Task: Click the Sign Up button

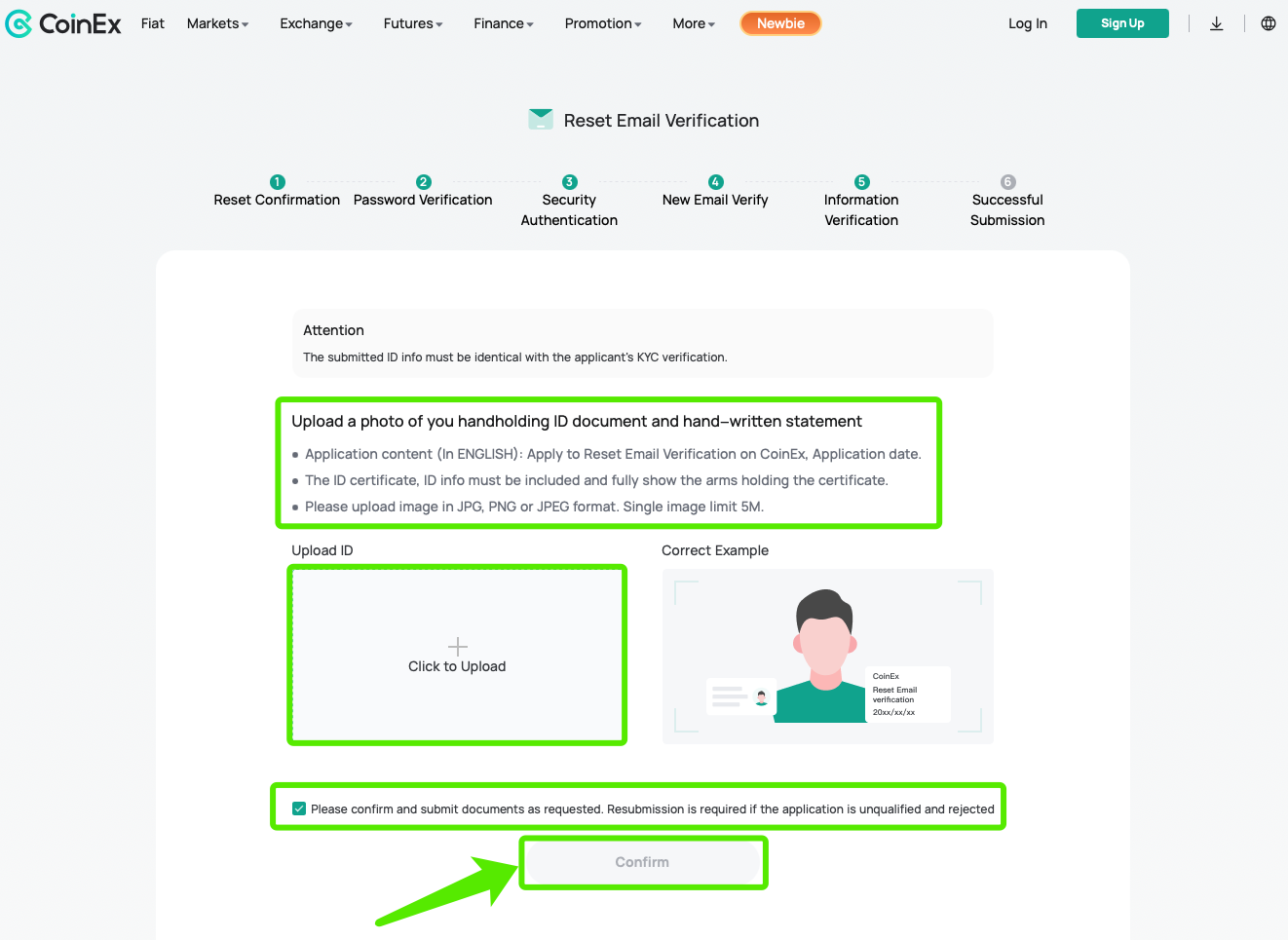Action: [x=1122, y=23]
